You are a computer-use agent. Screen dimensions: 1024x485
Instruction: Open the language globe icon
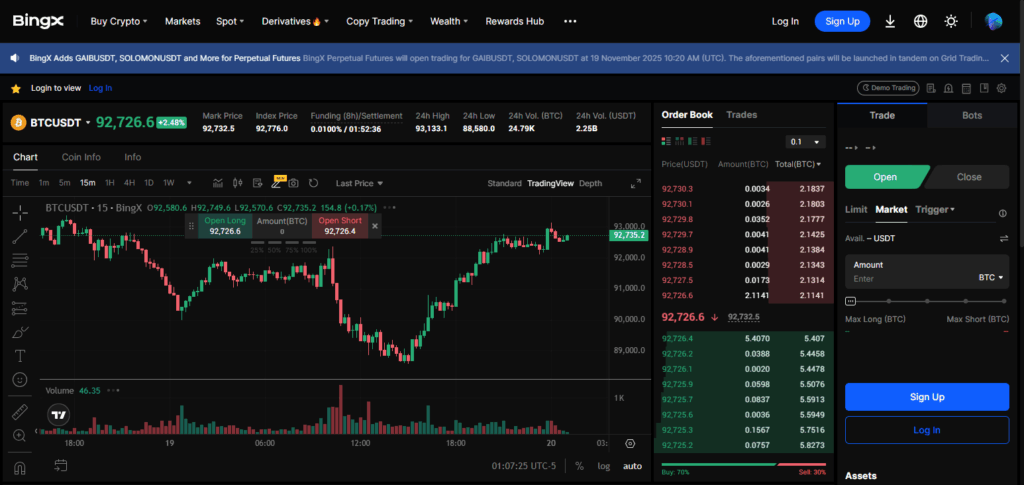click(920, 21)
